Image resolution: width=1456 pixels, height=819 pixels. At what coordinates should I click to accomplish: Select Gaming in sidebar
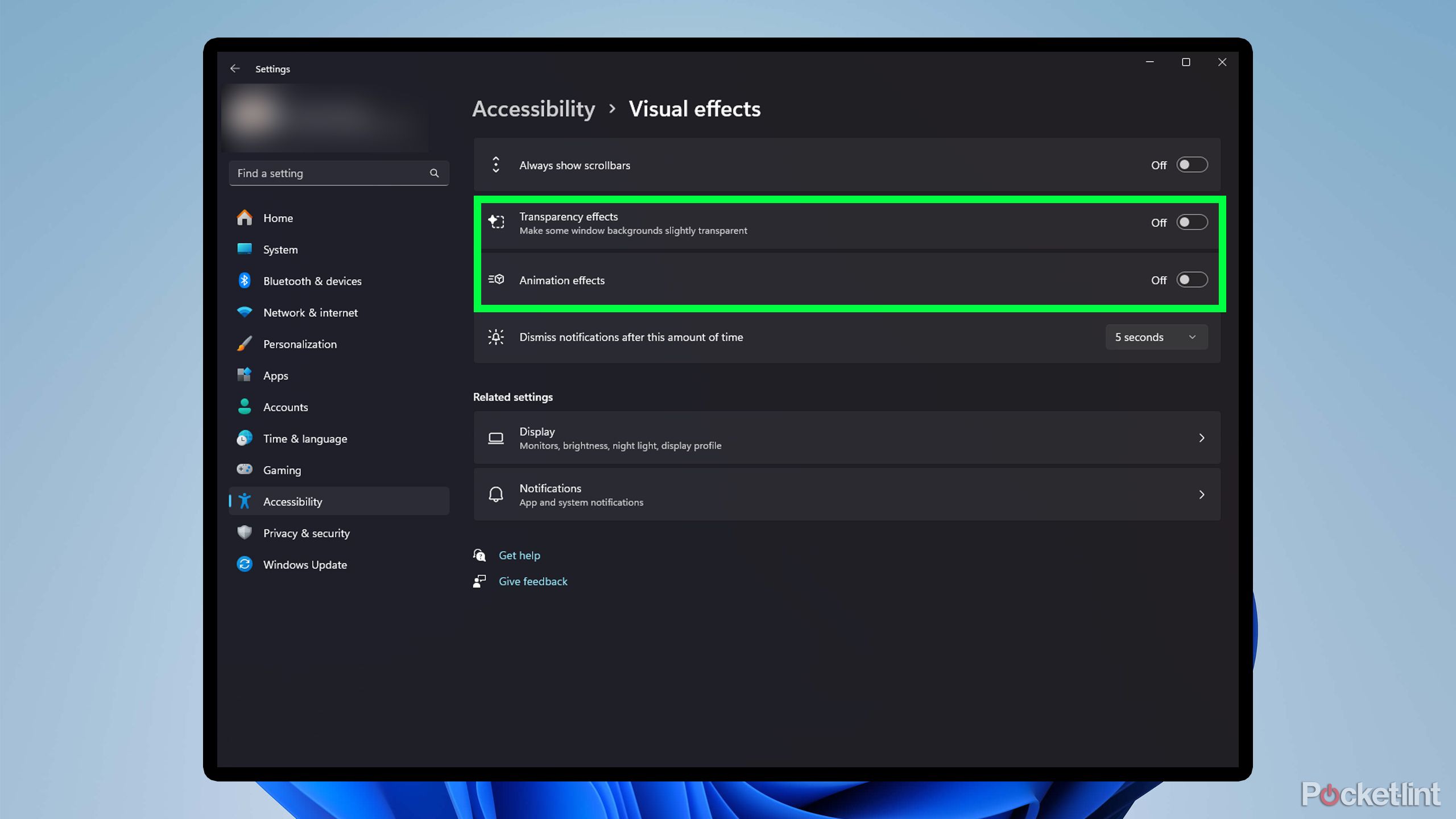click(339, 470)
